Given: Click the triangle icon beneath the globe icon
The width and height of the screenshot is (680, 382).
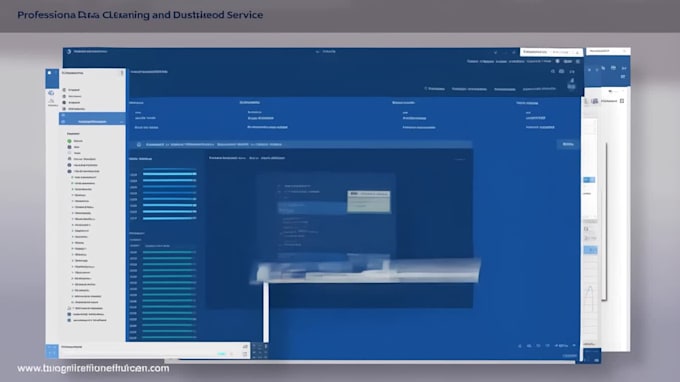Looking at the screenshot, I should tap(52, 101).
